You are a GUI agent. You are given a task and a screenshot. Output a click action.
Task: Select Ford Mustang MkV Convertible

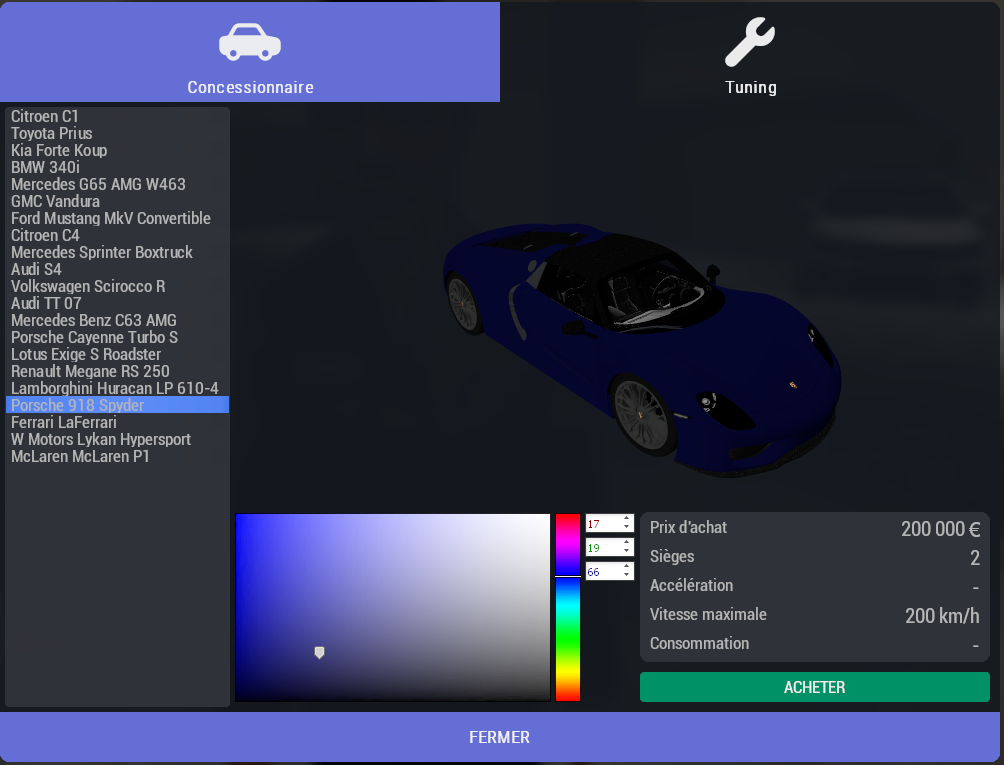[117, 218]
